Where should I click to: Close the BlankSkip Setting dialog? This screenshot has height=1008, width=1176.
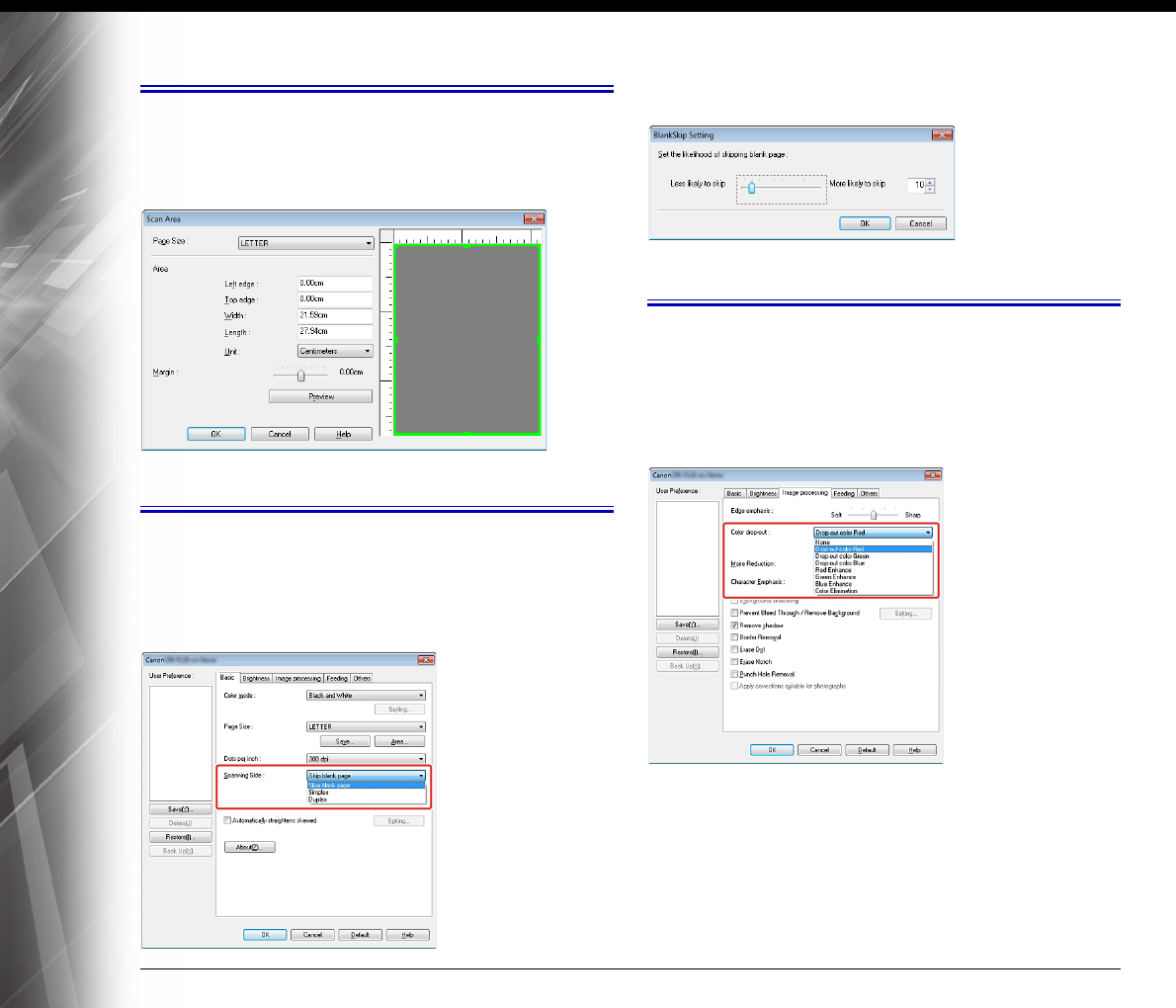click(943, 135)
